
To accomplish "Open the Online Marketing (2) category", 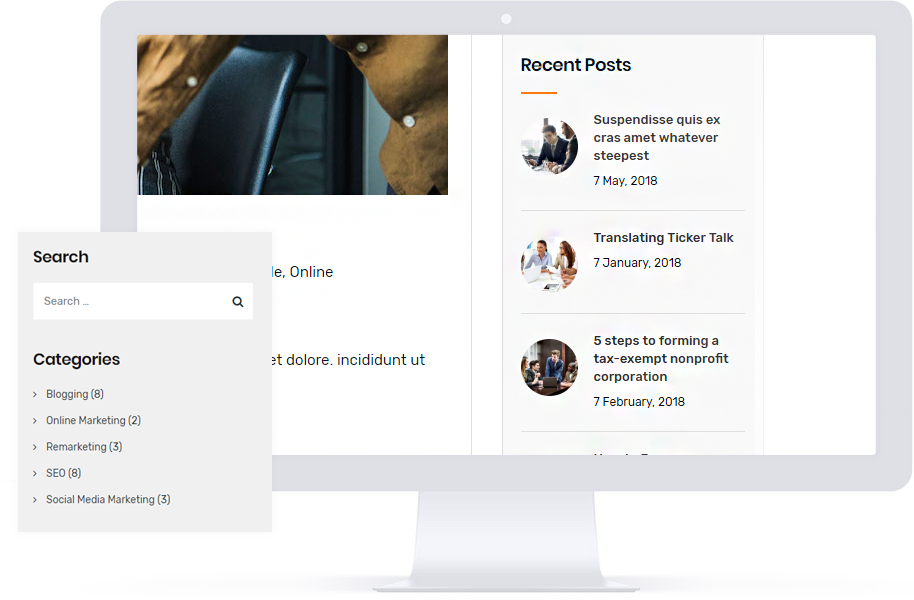I will point(93,420).
